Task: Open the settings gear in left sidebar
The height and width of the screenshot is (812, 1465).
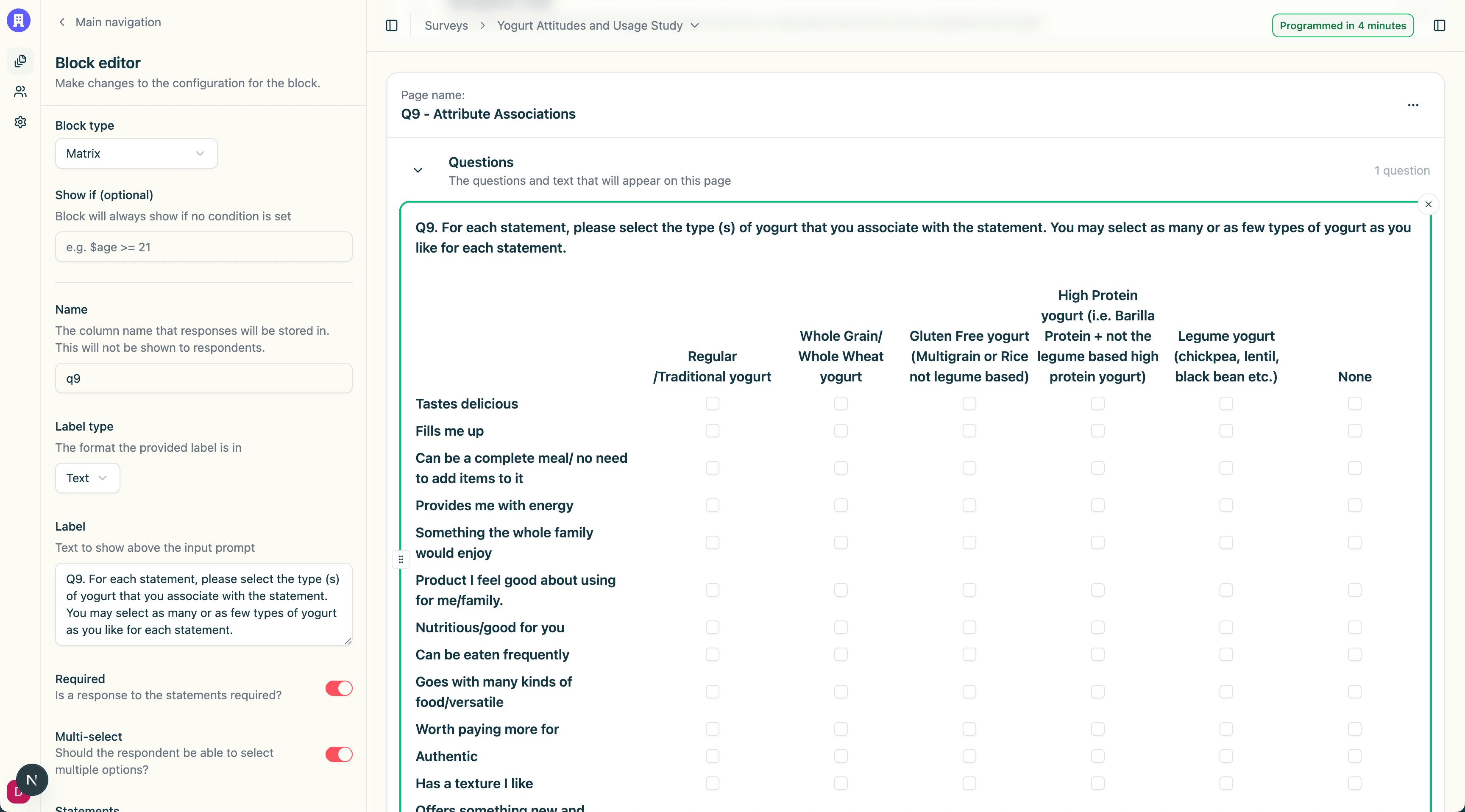Action: [20, 122]
